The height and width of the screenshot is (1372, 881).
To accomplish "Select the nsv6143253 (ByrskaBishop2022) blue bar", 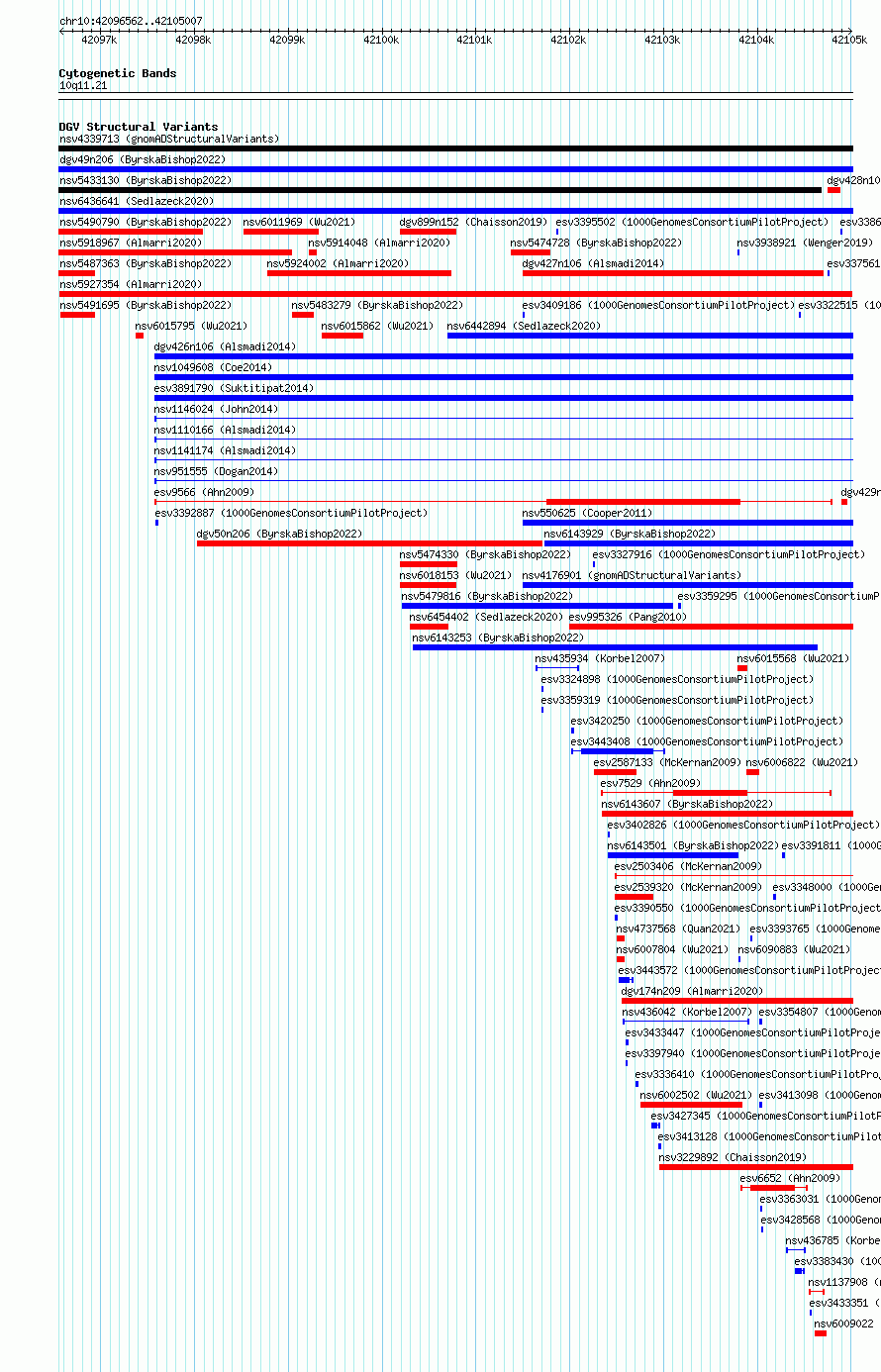I will pos(616,647).
